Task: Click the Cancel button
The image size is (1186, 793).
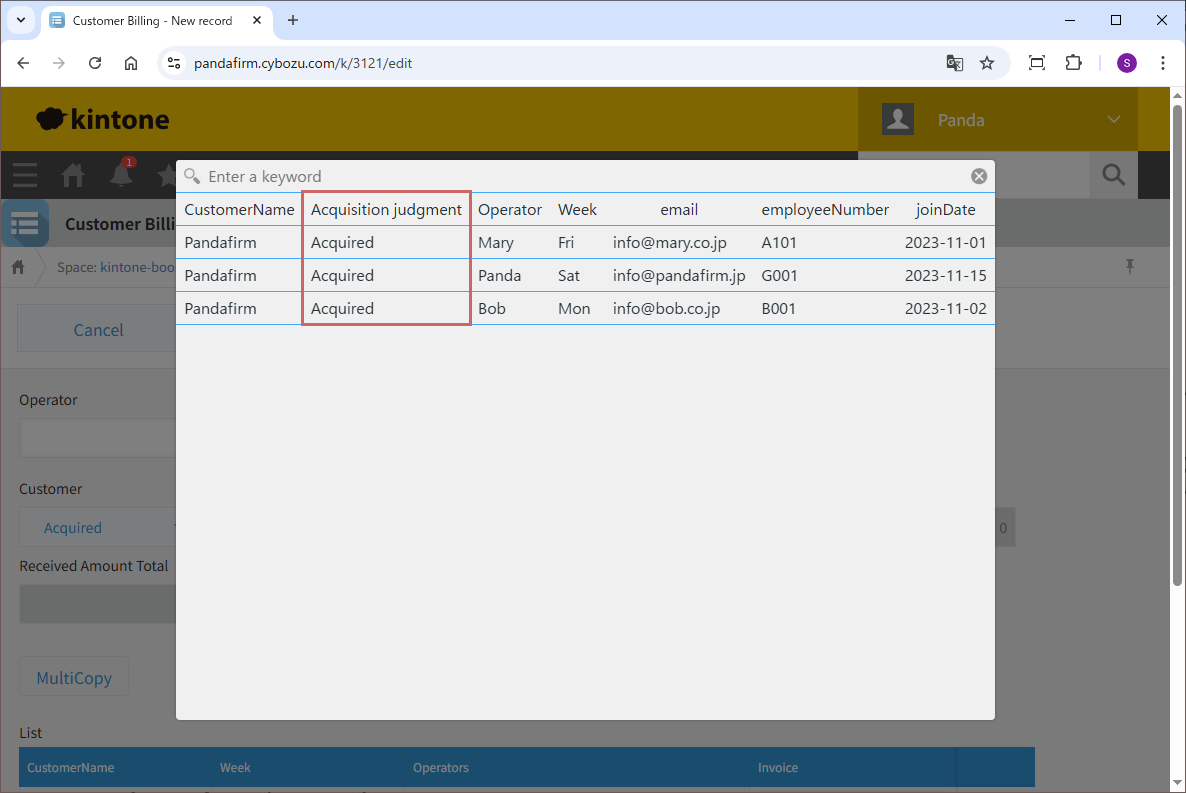Action: pyautogui.click(x=98, y=330)
